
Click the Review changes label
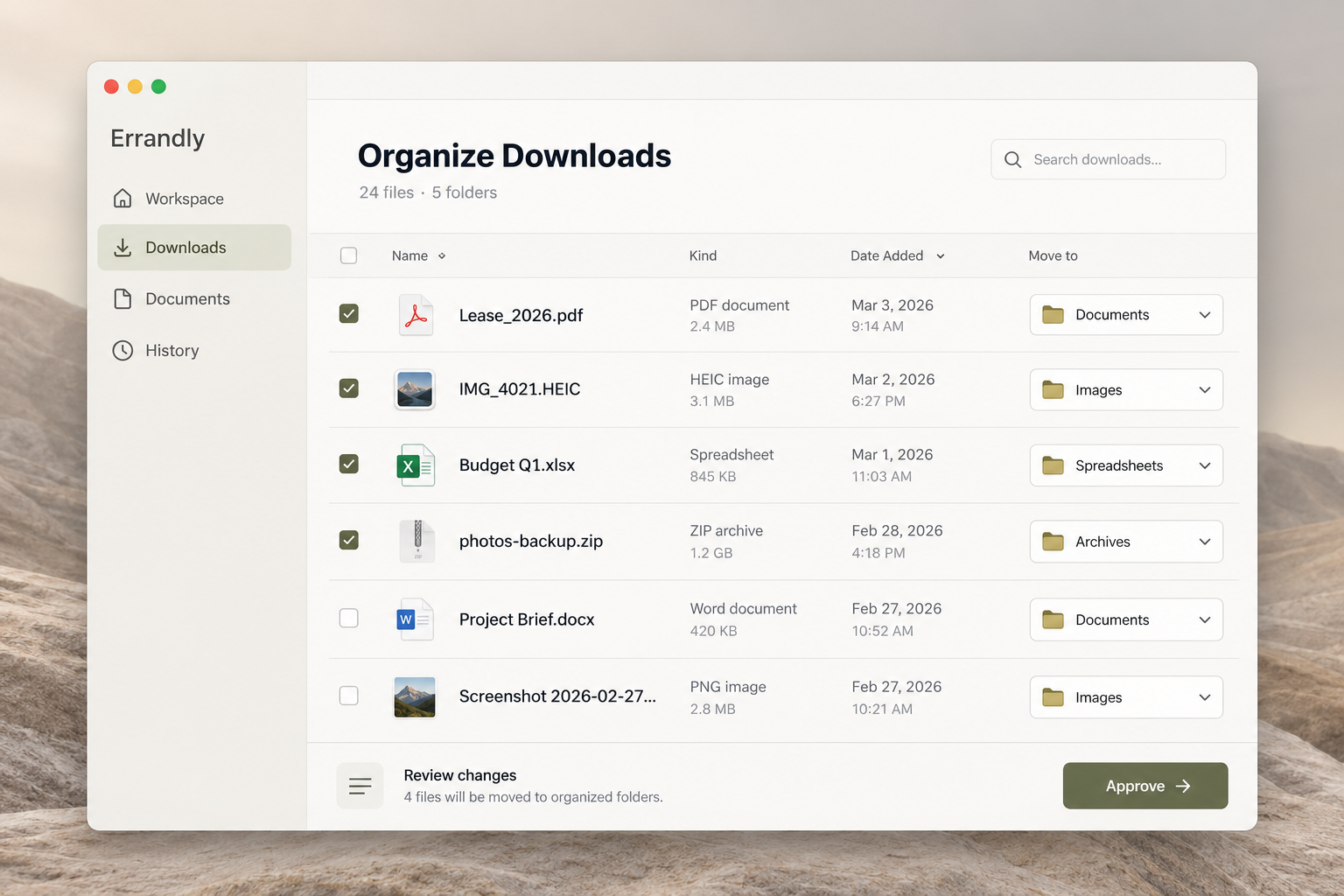point(460,775)
